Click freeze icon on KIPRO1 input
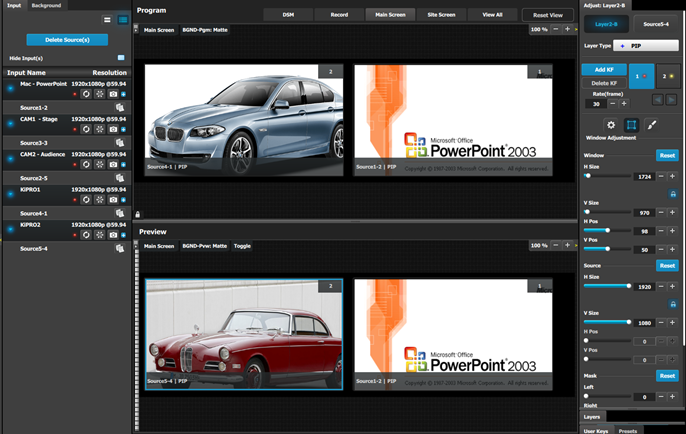The height and width of the screenshot is (434, 686). pyautogui.click(x=100, y=200)
